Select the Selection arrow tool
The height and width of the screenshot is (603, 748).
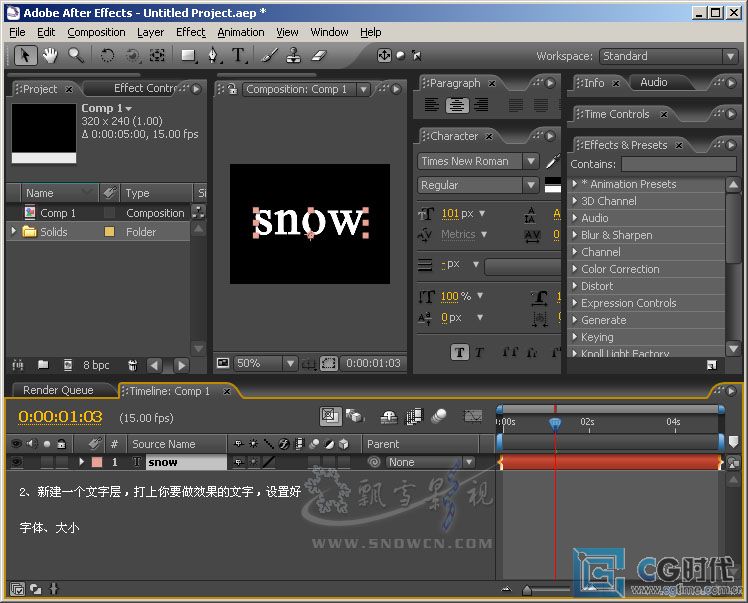(x=25, y=56)
